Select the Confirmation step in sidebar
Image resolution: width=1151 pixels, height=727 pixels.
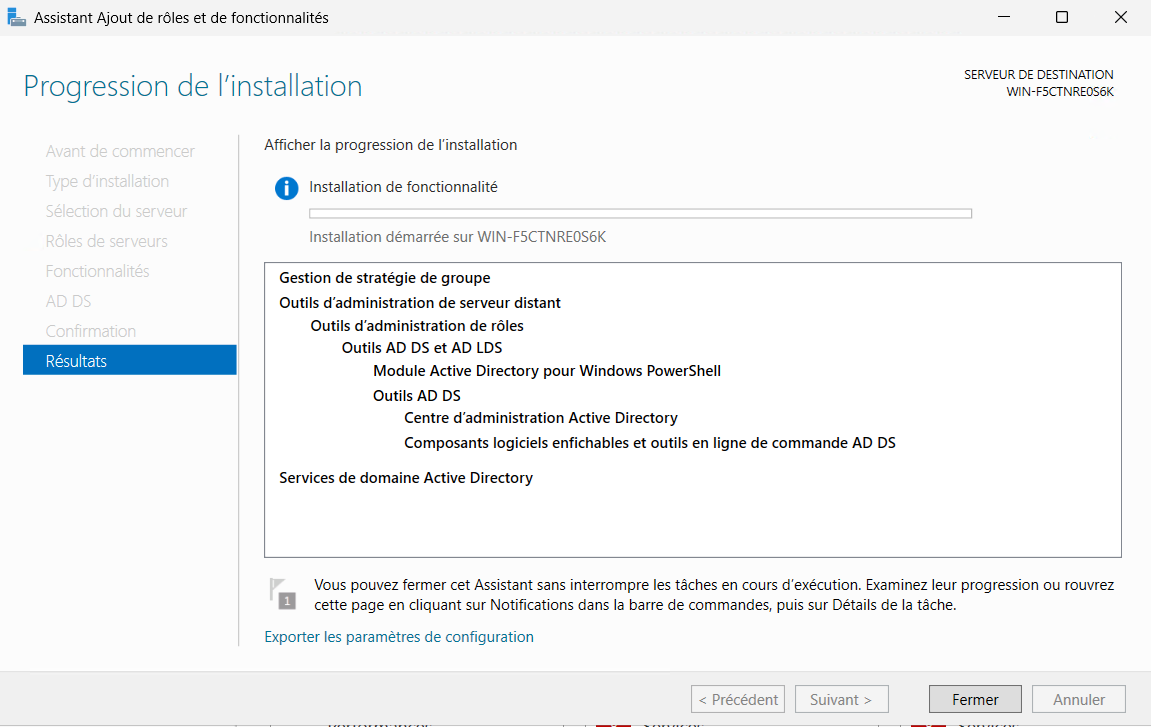[x=91, y=331]
